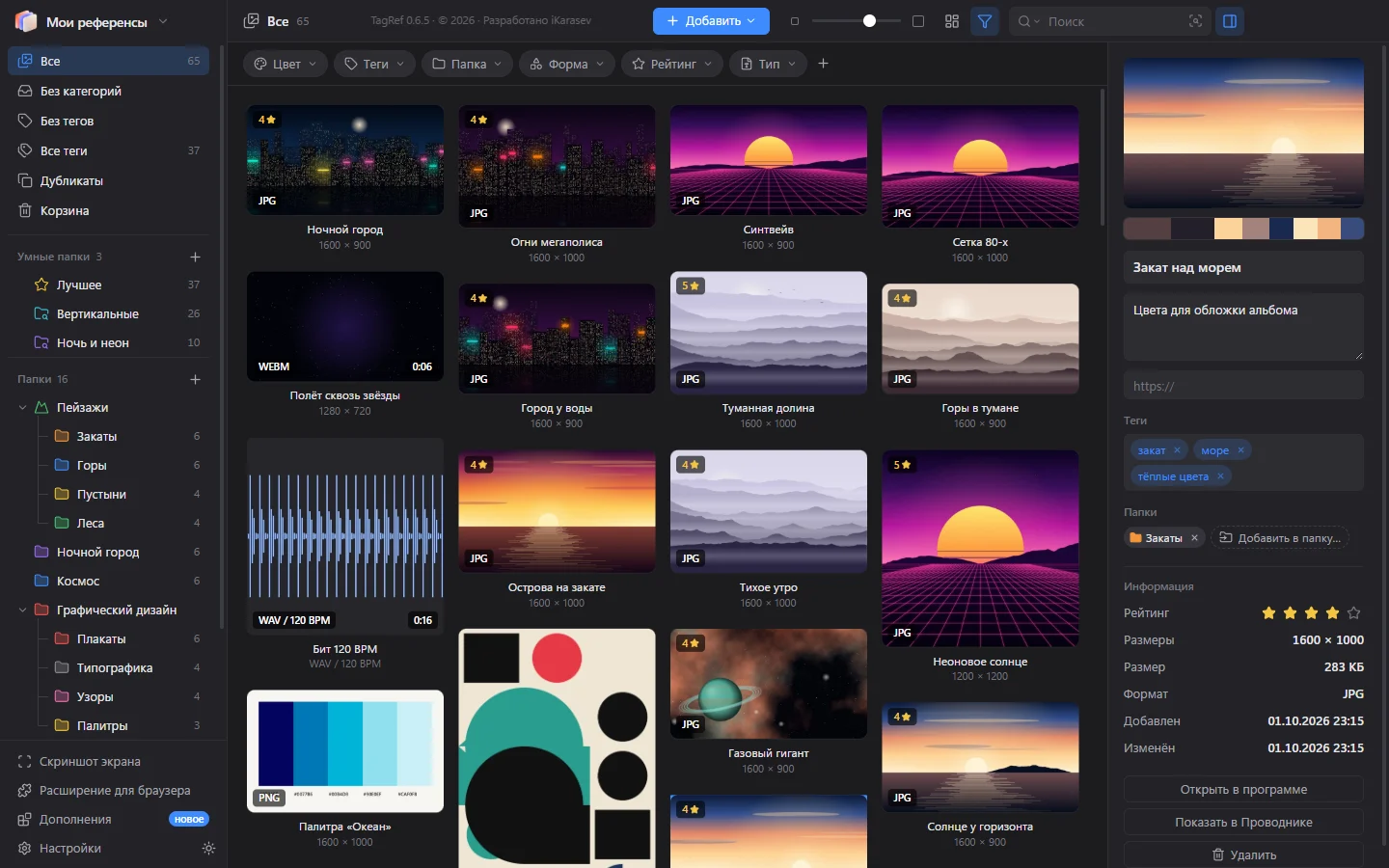Image resolution: width=1389 pixels, height=868 pixels.
Task: Select the Туманная долина thumbnail
Action: tap(769, 333)
